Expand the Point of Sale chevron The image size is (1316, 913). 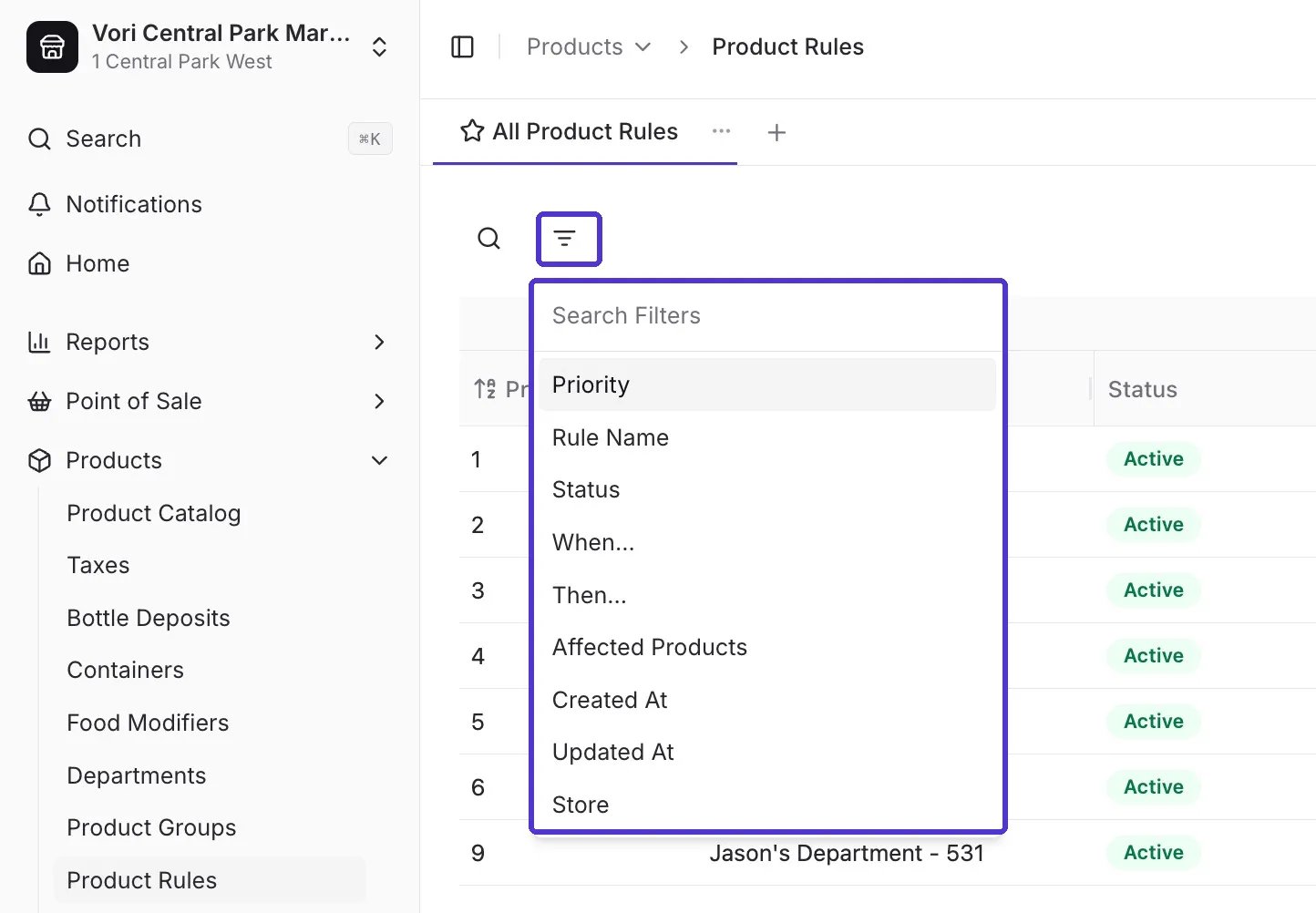tap(380, 401)
